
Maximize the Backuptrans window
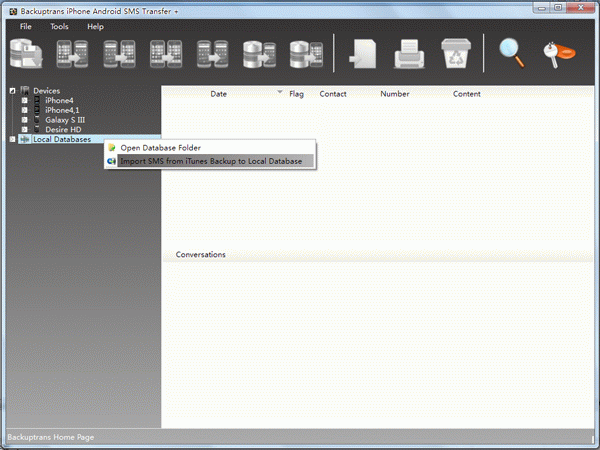pos(558,8)
